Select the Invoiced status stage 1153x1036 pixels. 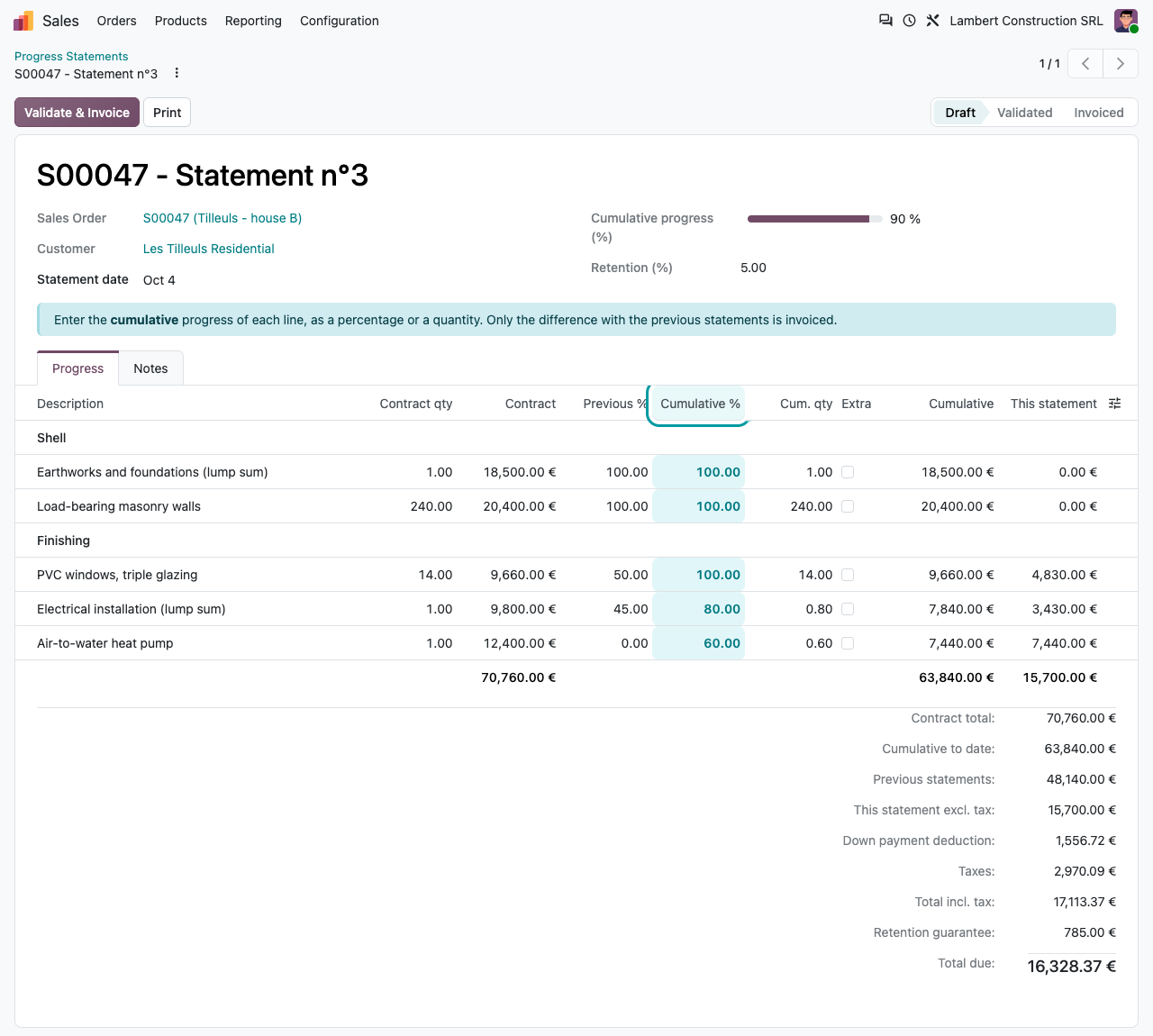tap(1099, 113)
